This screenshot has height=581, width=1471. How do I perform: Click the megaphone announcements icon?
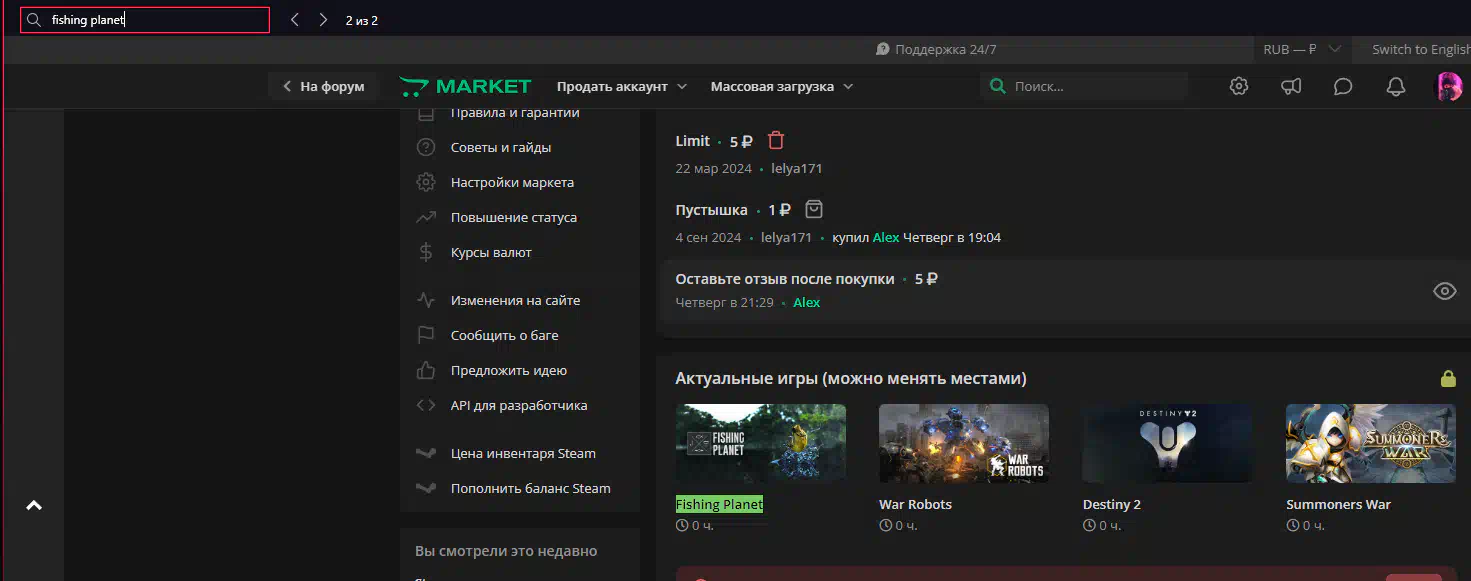point(1291,86)
